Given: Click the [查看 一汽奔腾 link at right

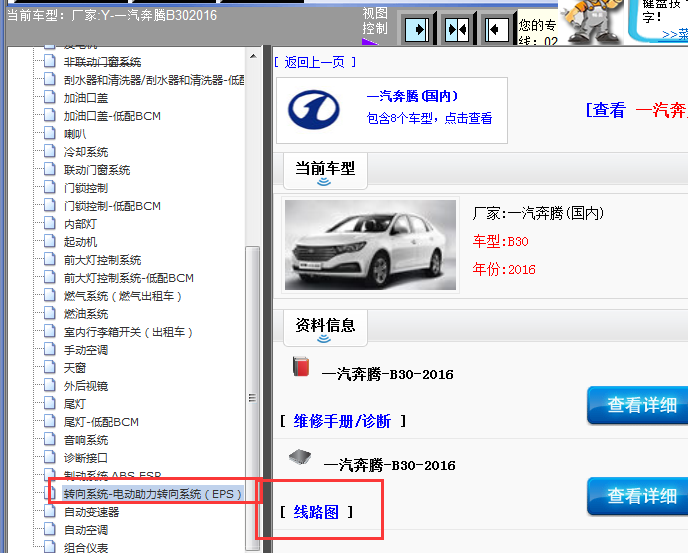Looking at the screenshot, I should pyautogui.click(x=637, y=110).
